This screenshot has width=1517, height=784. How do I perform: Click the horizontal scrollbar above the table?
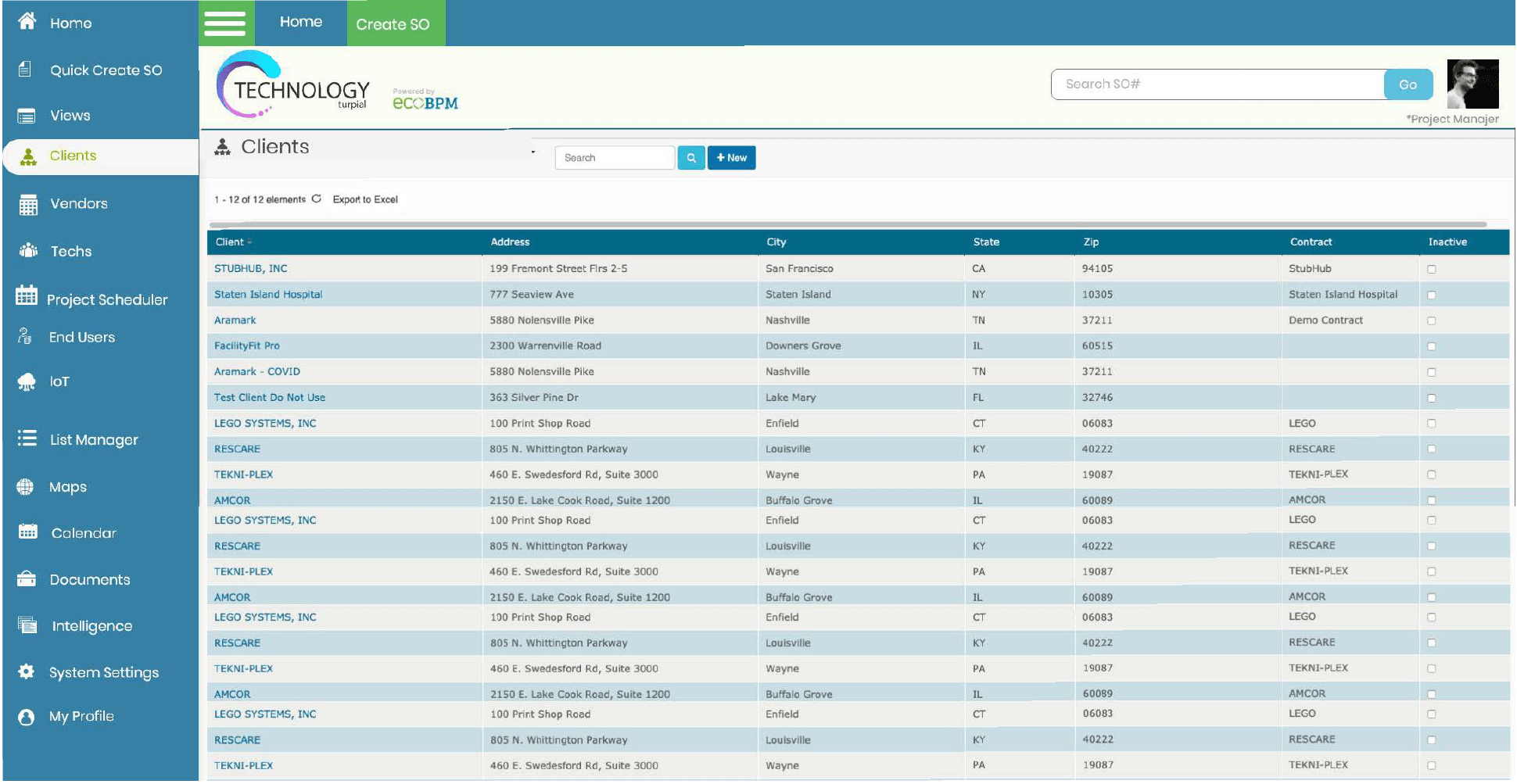click(x=848, y=225)
